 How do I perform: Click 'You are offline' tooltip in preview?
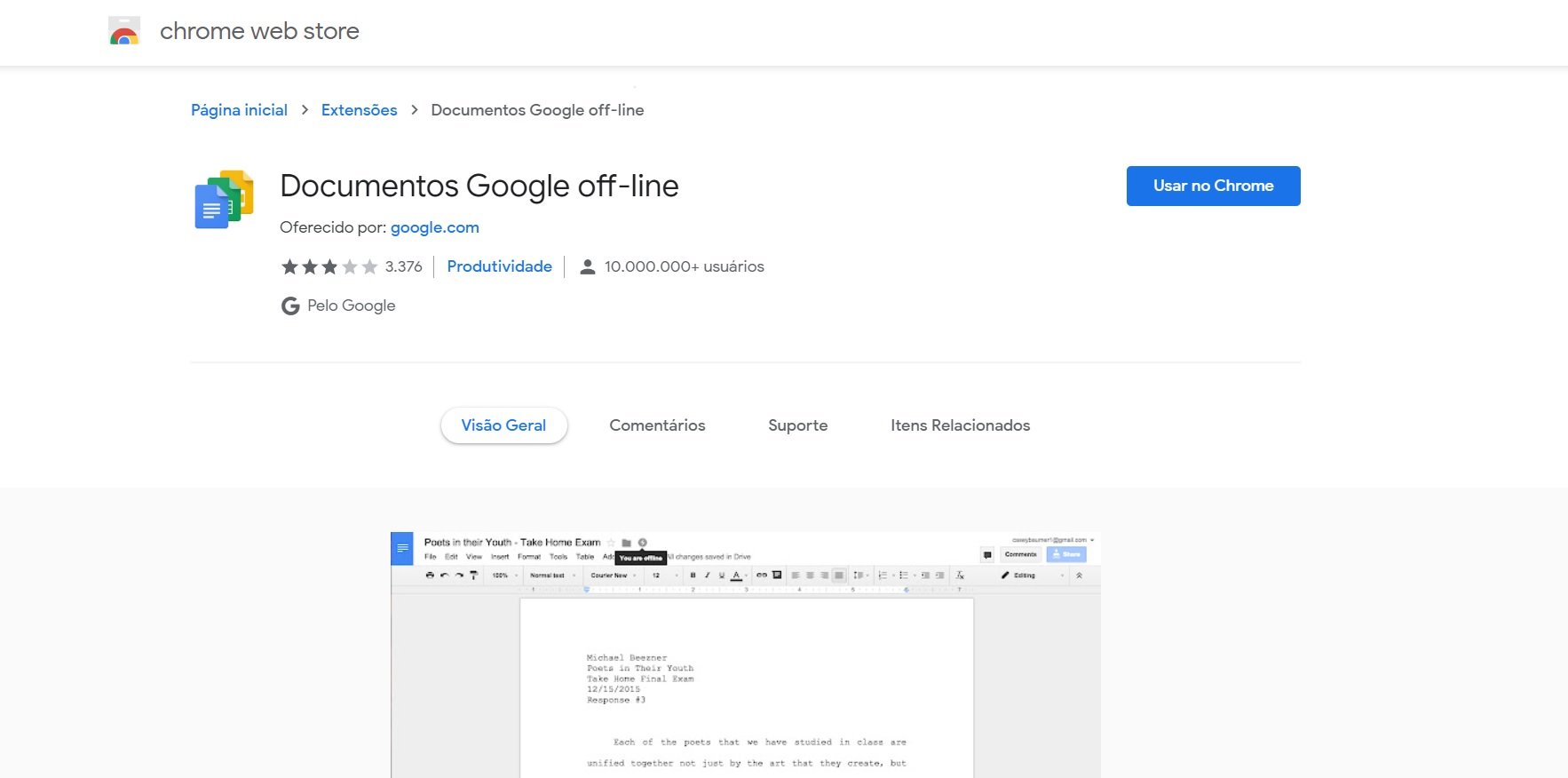(641, 558)
